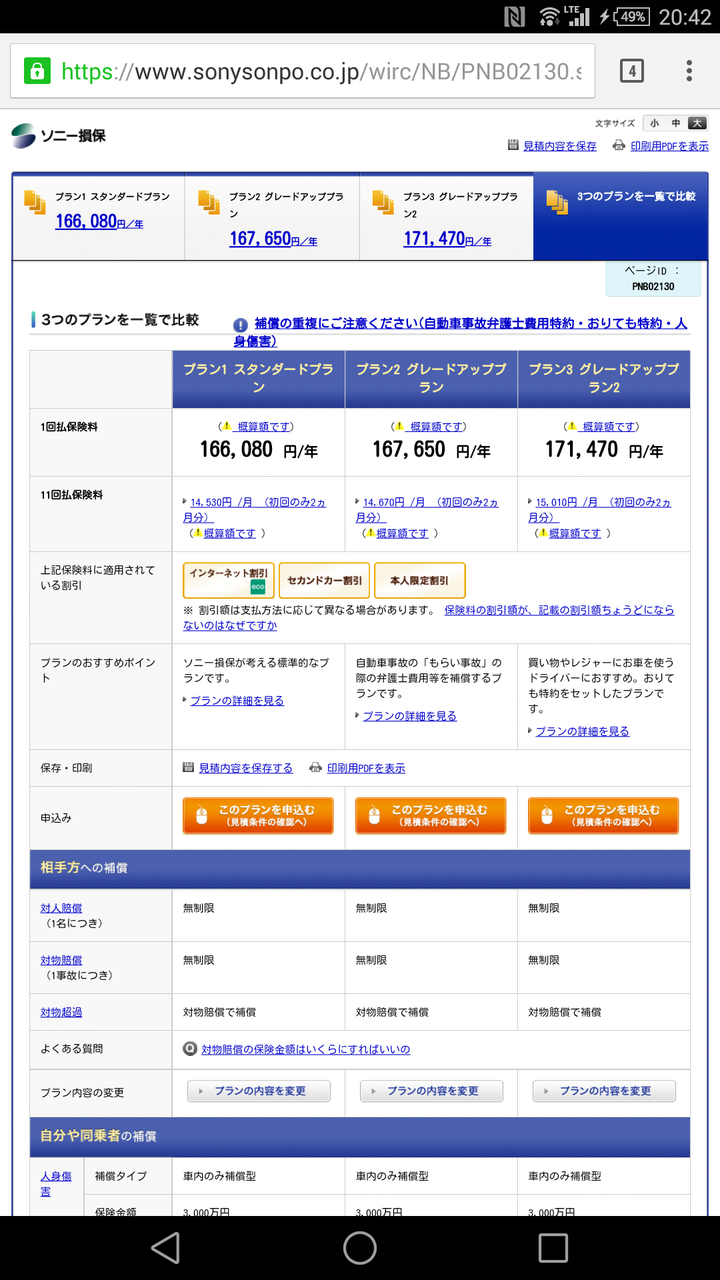The width and height of the screenshot is (720, 1280).
Task: Click 印刷用PDFを表示 in the 保存・印刷 row
Action: 366,768
